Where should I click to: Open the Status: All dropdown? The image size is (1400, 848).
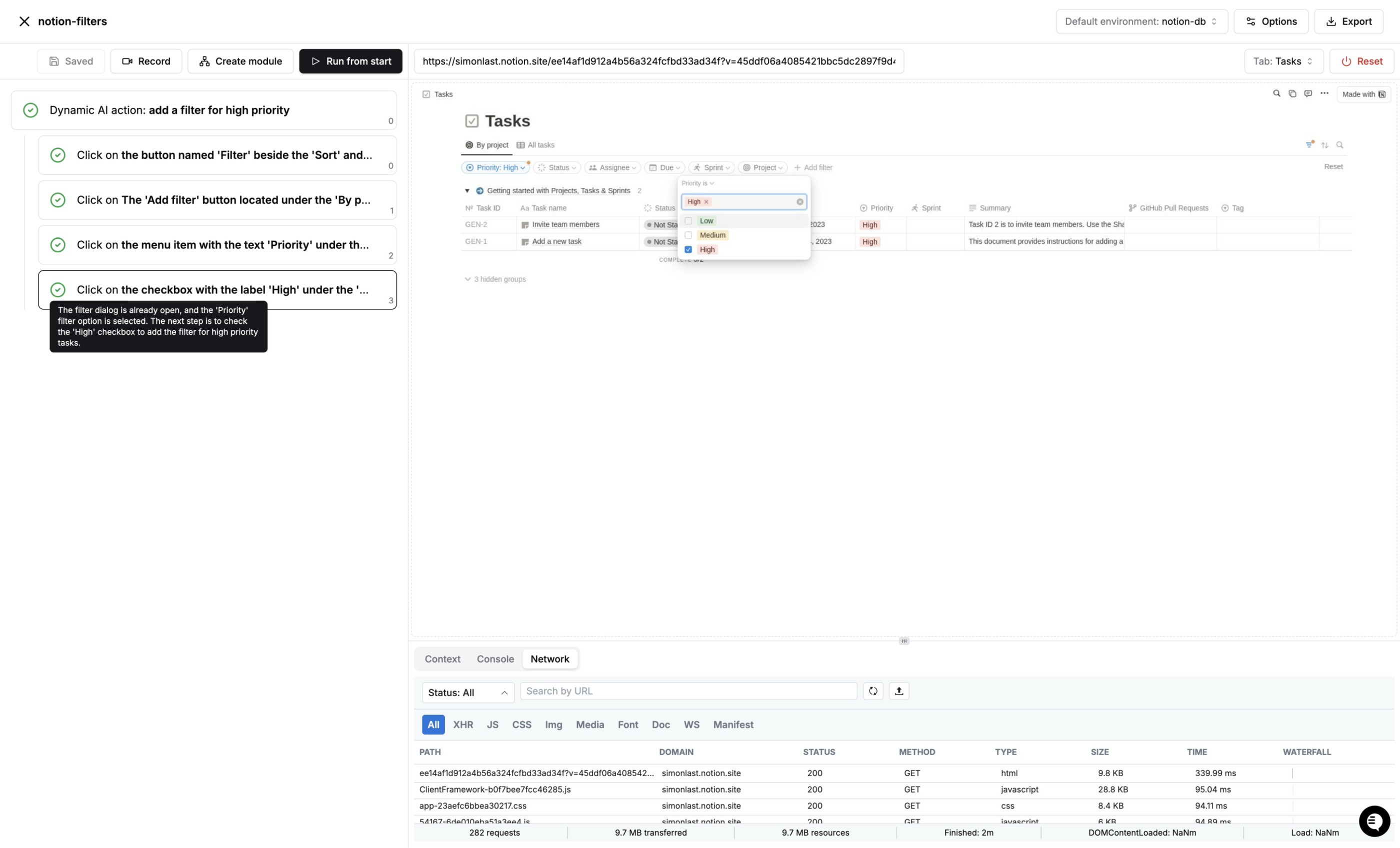pos(467,693)
